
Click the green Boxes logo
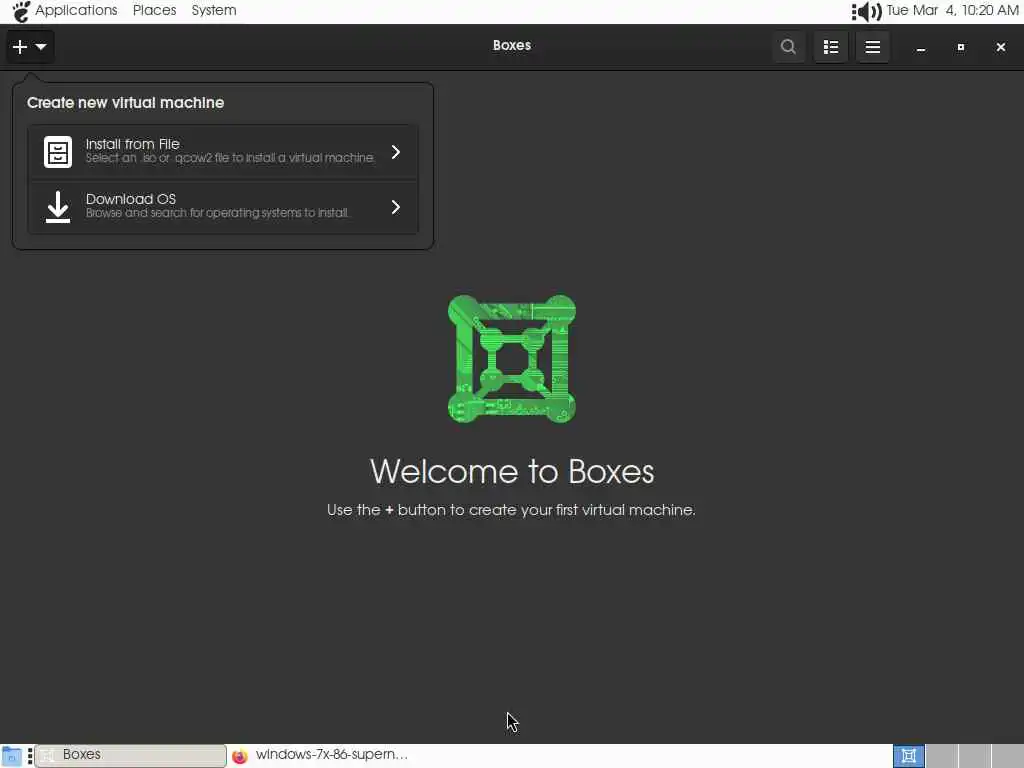tap(511, 359)
